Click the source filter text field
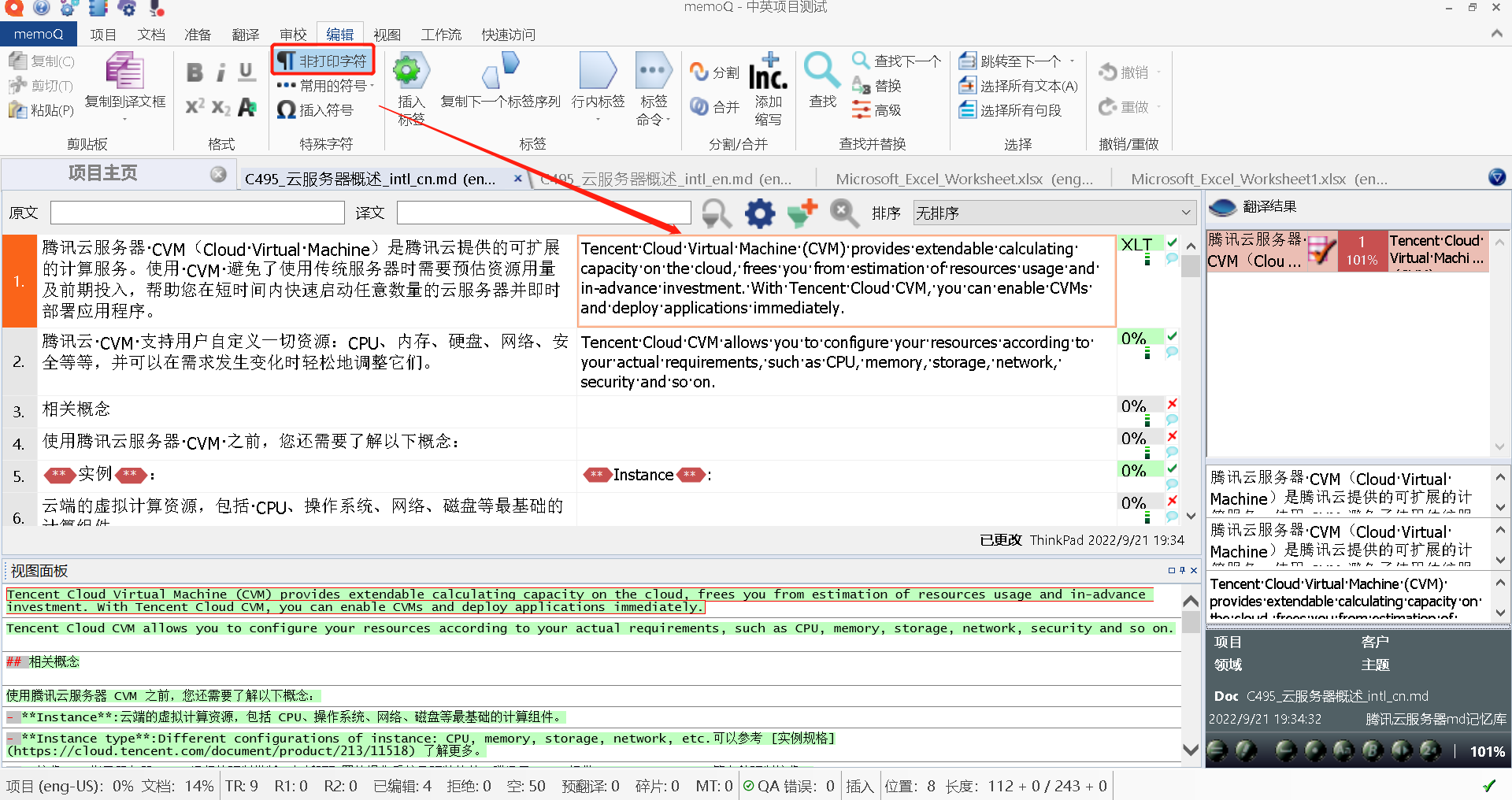Viewport: 1512px width, 800px height. tap(198, 213)
